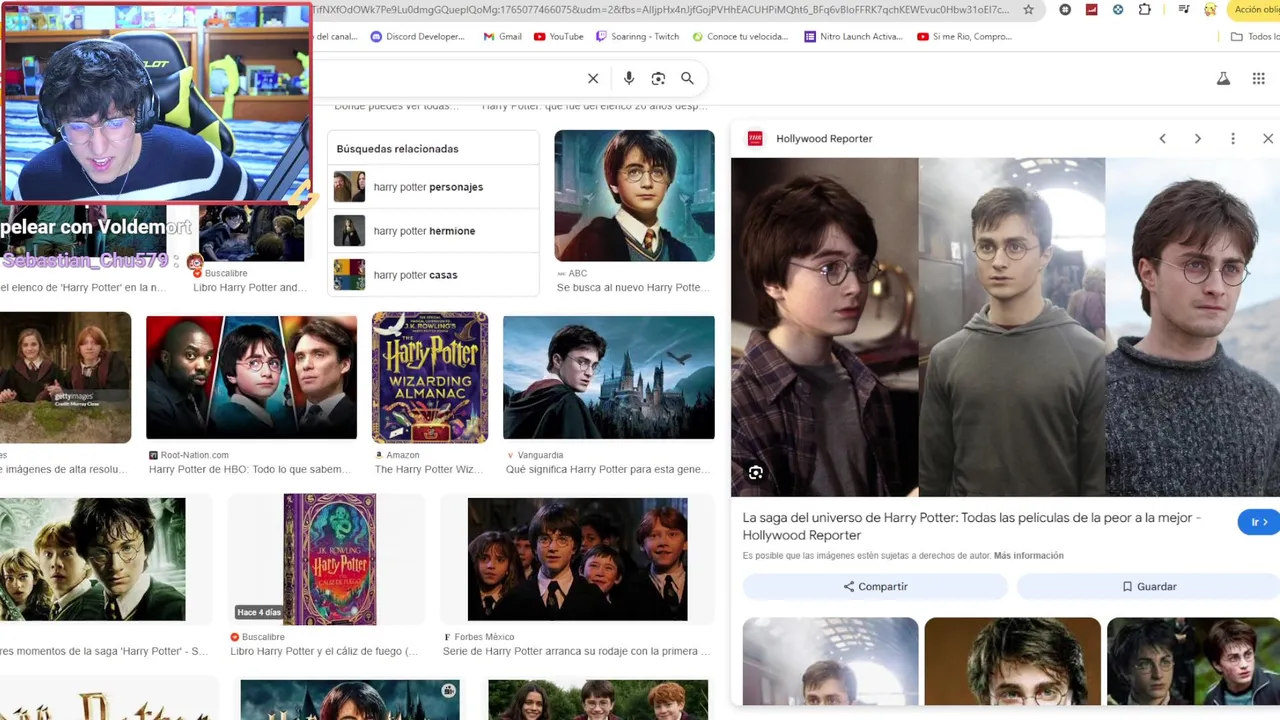Open getty images Hermione and Ron thumbnail
Image resolution: width=1280 pixels, height=720 pixels.
(65, 377)
